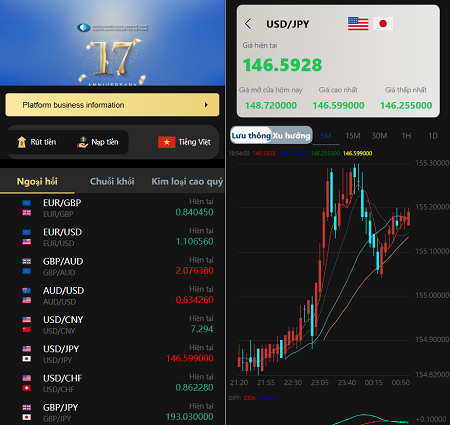
Task: Click the Japan flag in the header
Action: pos(383,24)
